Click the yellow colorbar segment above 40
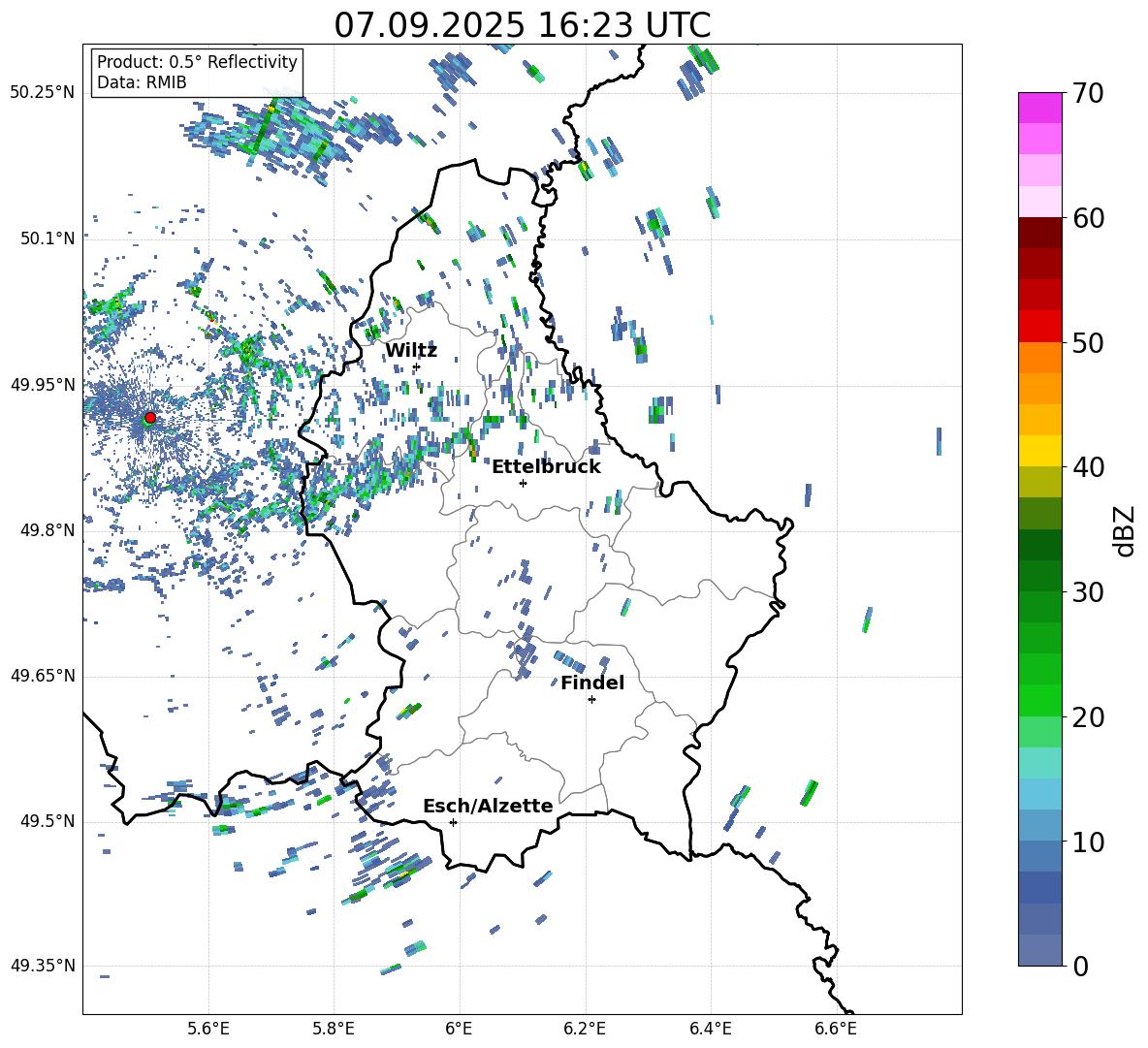The height and width of the screenshot is (1048, 1148). [1039, 451]
